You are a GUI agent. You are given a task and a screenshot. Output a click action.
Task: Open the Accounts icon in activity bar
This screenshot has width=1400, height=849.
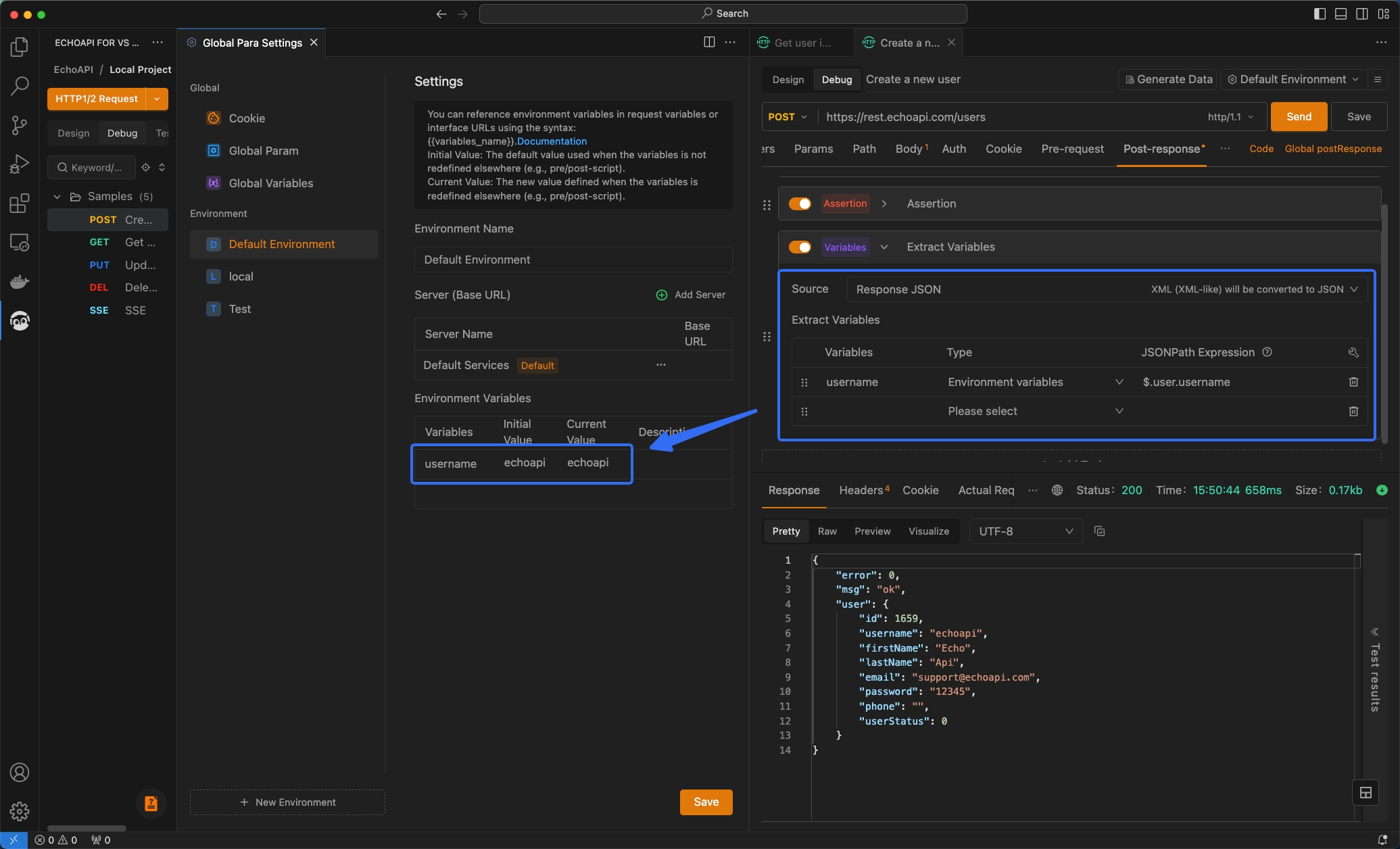tap(20, 772)
